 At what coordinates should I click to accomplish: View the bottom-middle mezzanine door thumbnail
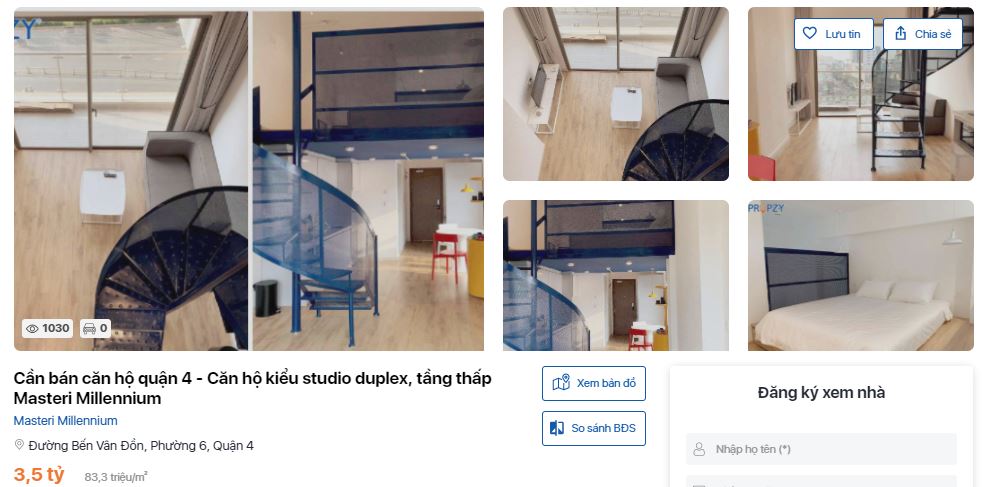tap(616, 275)
